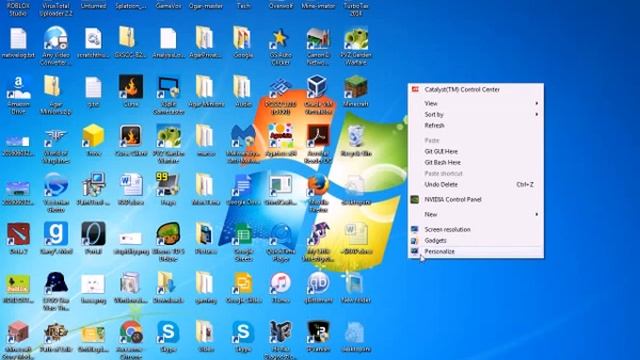640x360 pixels.
Task: Select the Google Docs shortcut icon
Action: (x=243, y=185)
